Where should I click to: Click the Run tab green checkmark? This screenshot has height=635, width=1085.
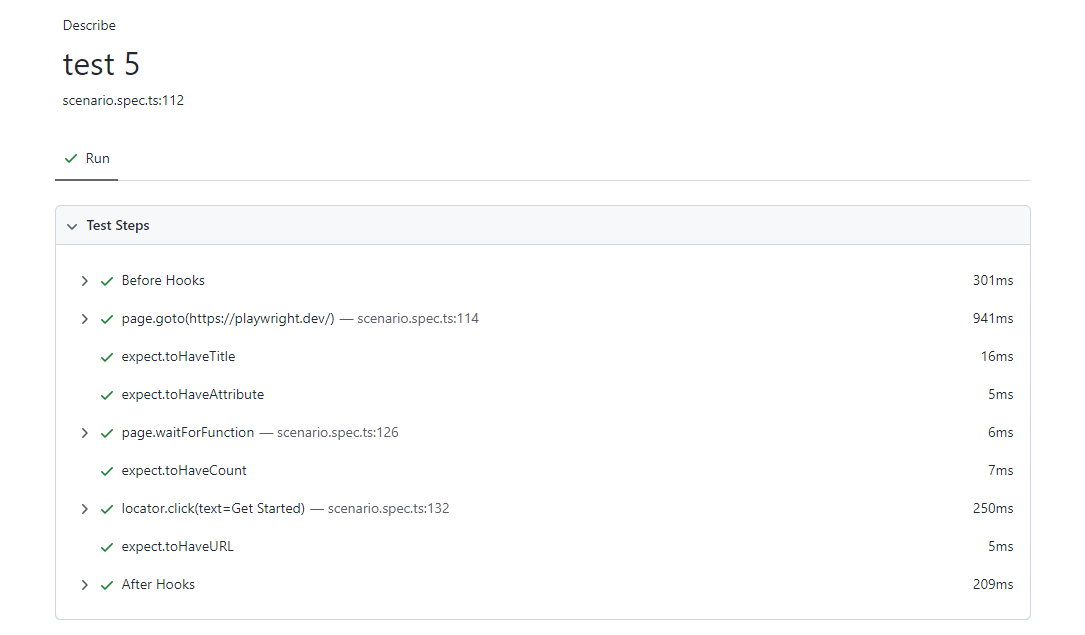coord(71,158)
